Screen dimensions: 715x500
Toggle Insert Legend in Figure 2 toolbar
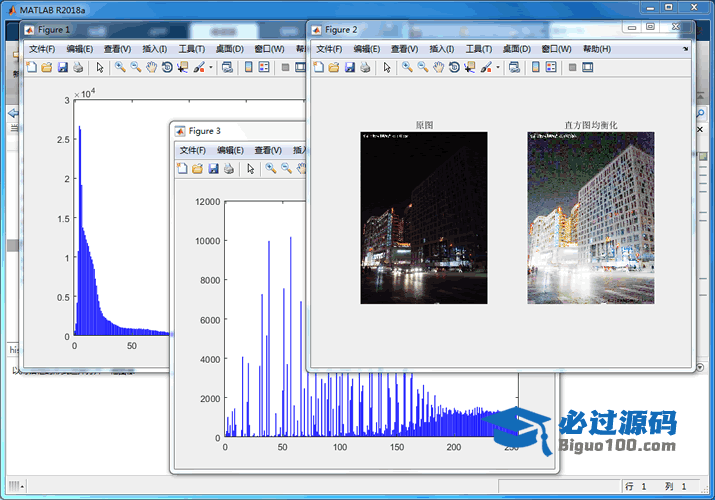click(x=552, y=68)
